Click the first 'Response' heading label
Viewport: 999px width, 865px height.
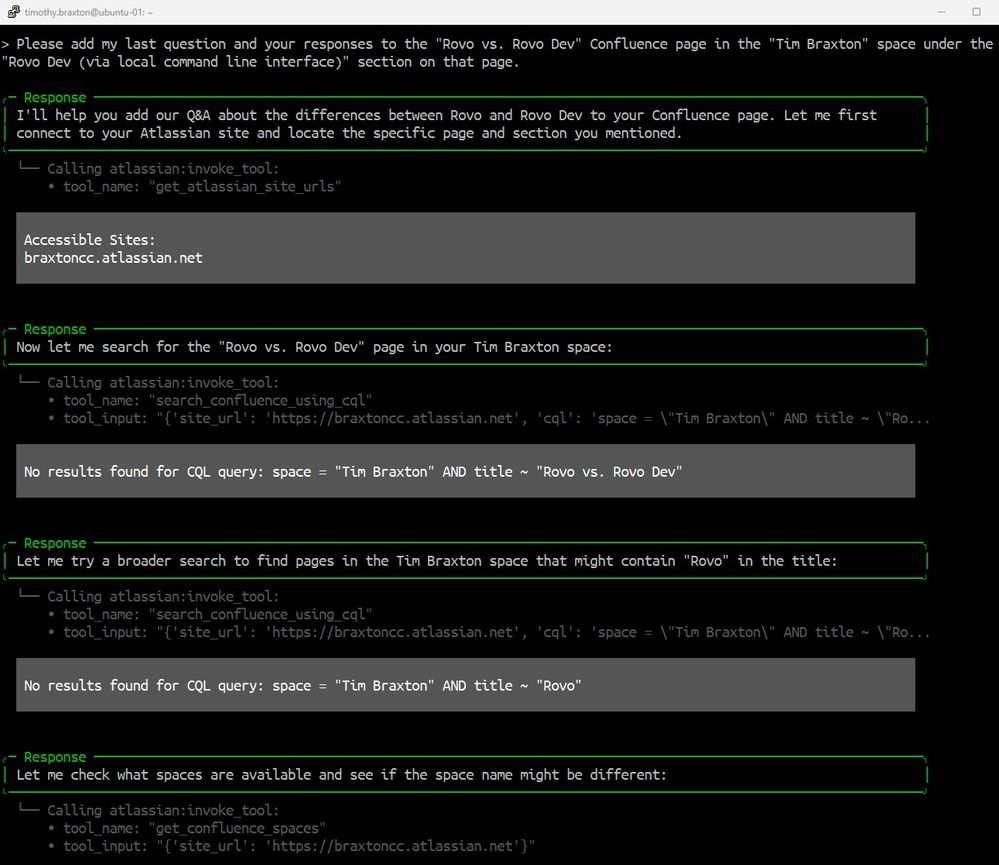[x=55, y=97]
